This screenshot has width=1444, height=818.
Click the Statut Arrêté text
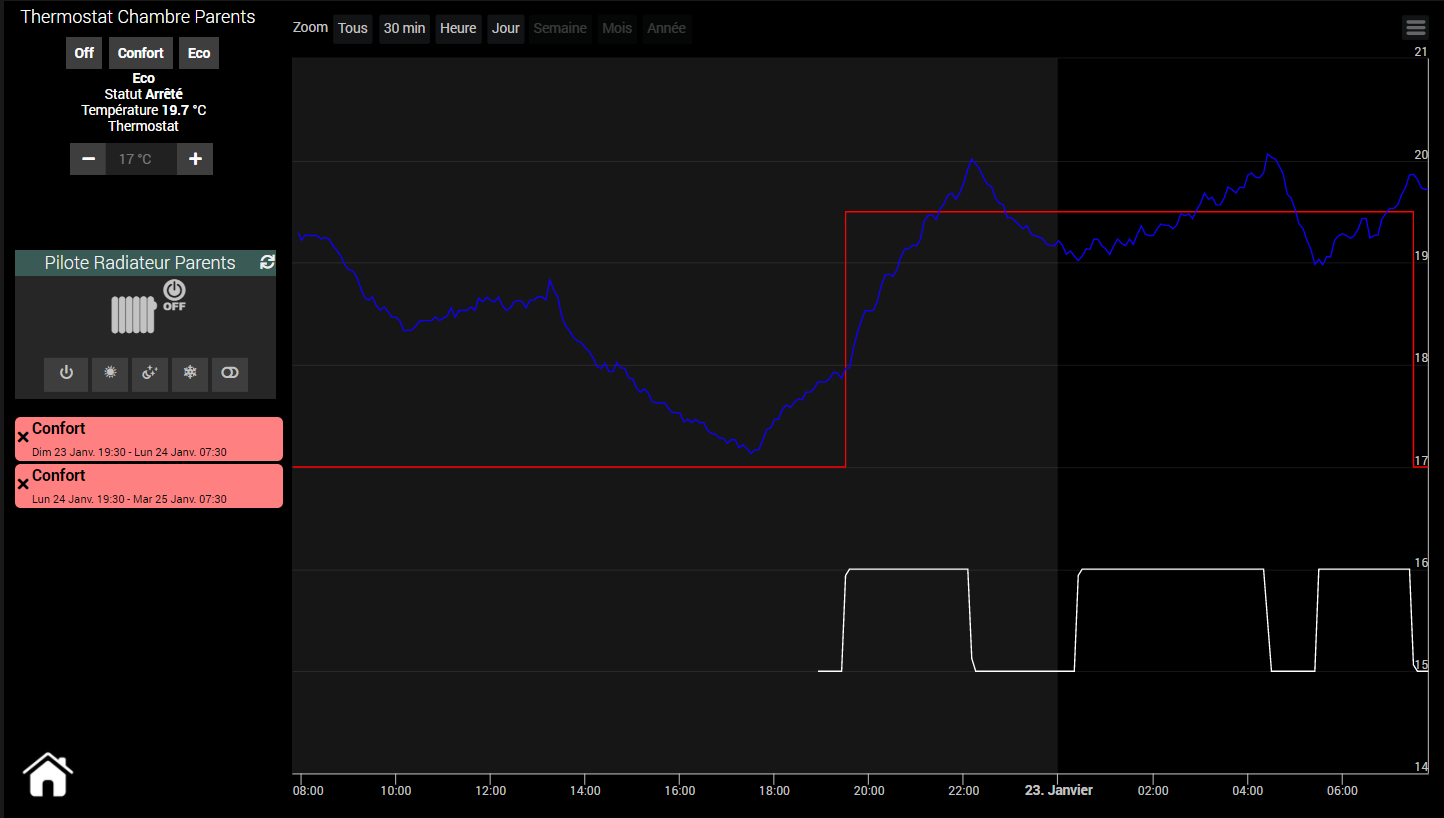[144, 94]
